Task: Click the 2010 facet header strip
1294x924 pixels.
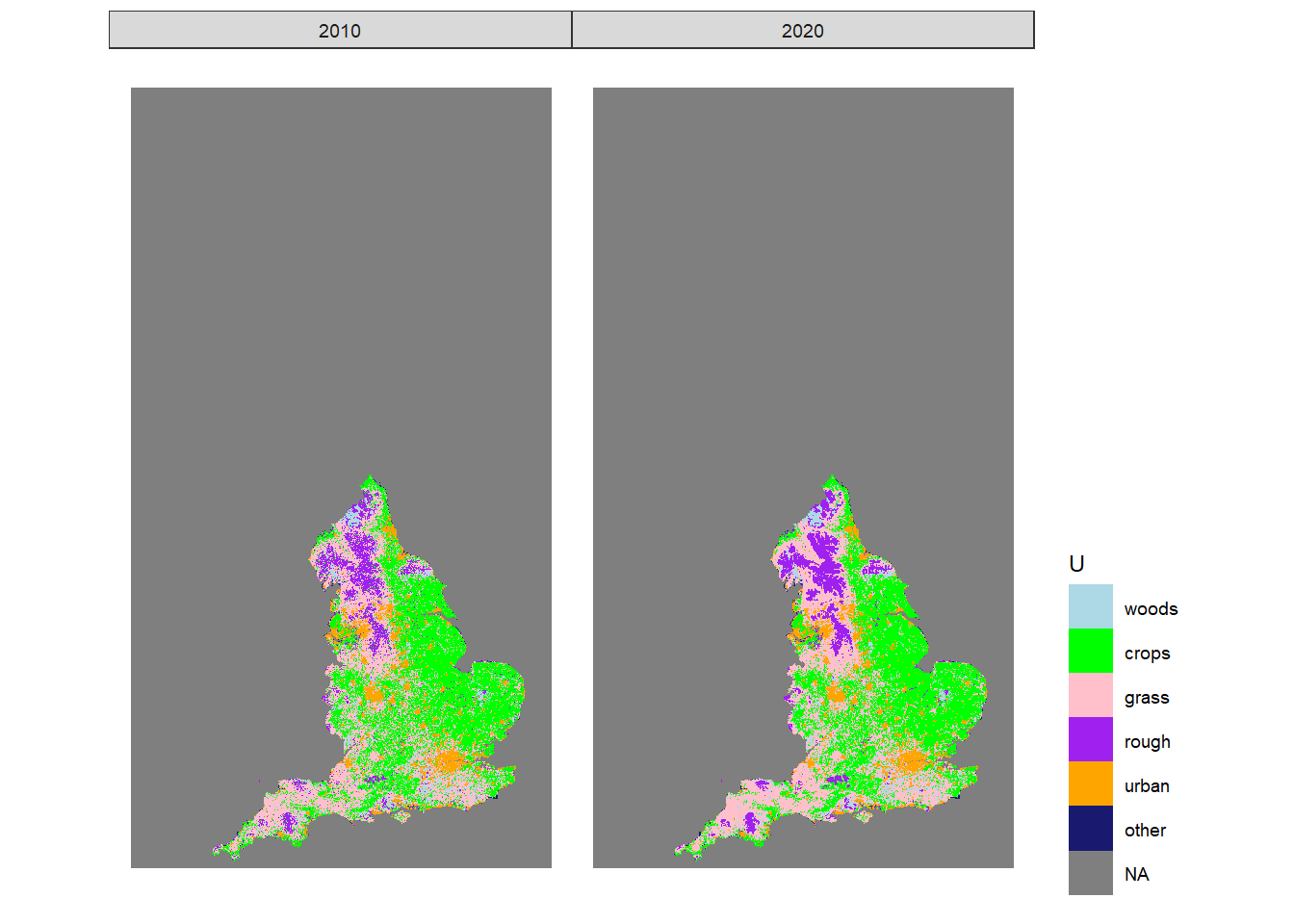Action: (340, 30)
